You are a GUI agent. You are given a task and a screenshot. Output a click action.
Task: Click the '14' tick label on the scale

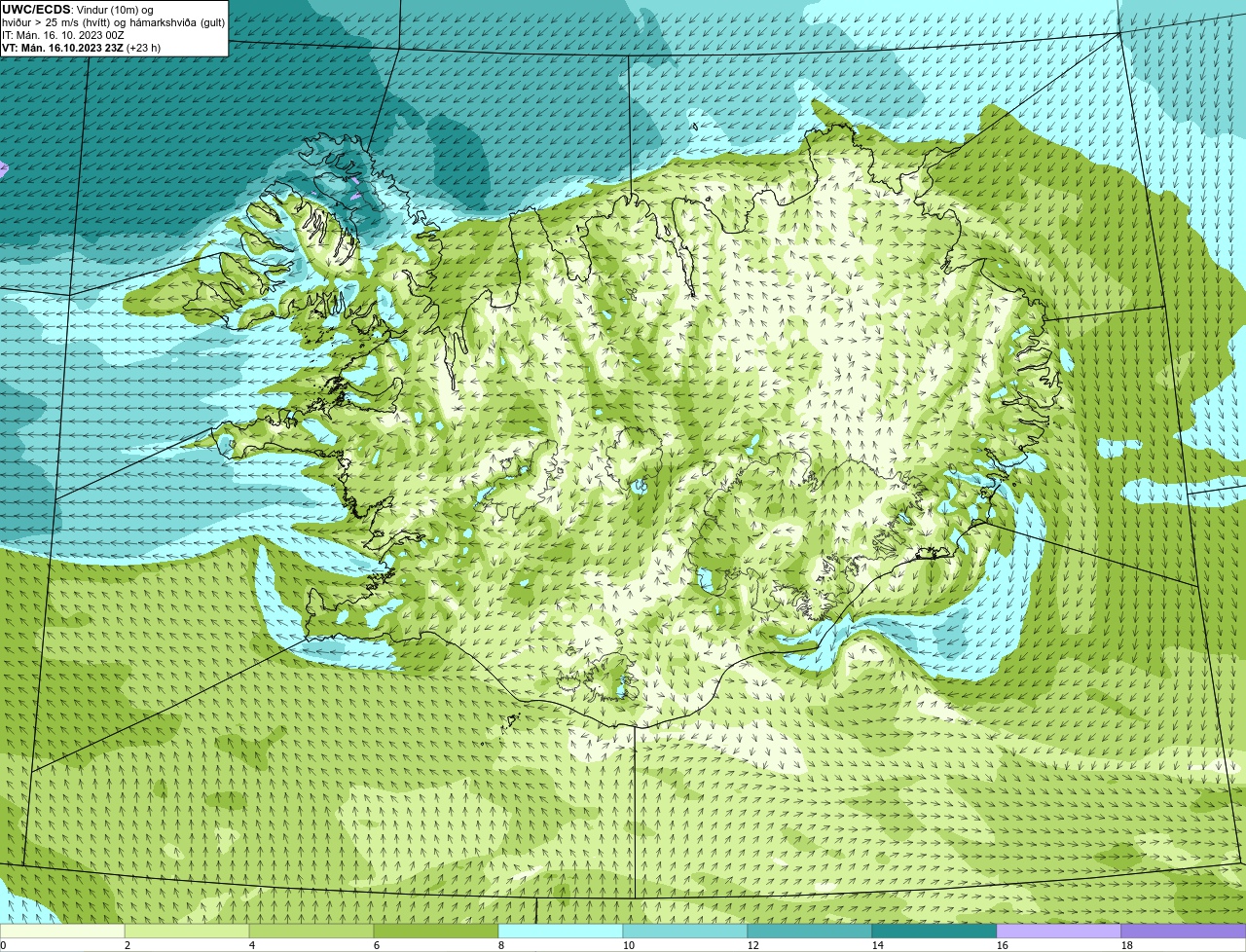point(878,945)
